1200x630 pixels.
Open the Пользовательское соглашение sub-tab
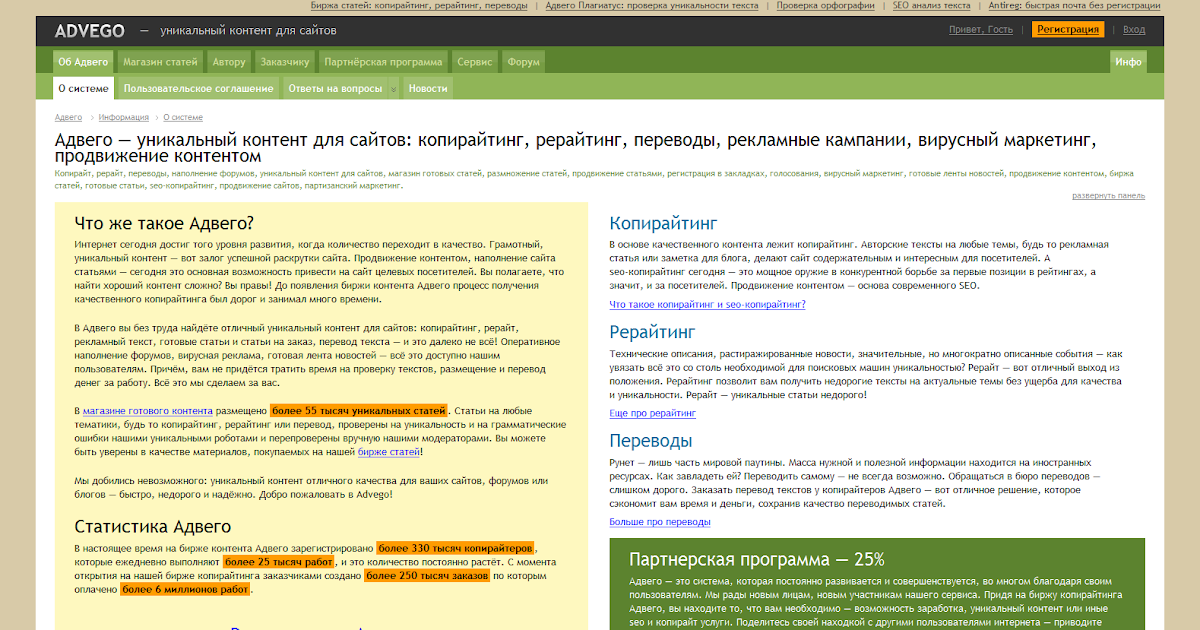click(198, 89)
